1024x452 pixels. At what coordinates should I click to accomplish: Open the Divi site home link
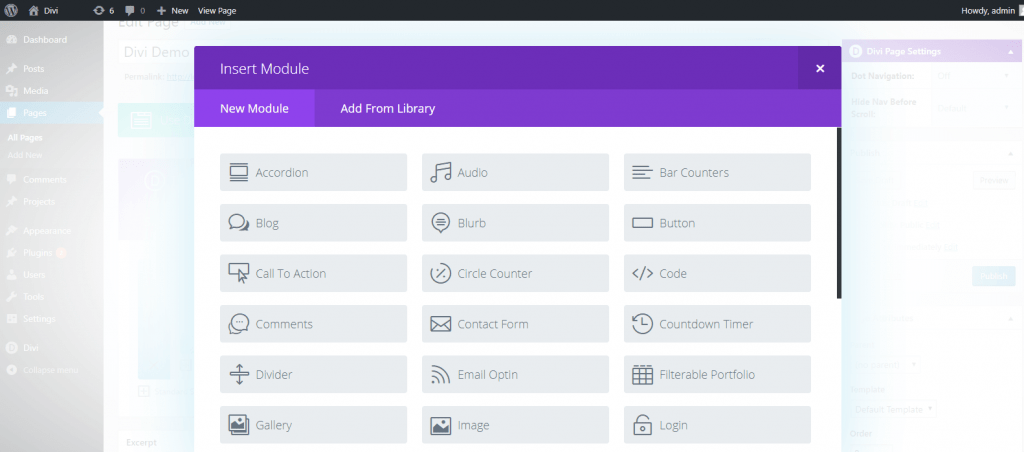click(x=44, y=10)
